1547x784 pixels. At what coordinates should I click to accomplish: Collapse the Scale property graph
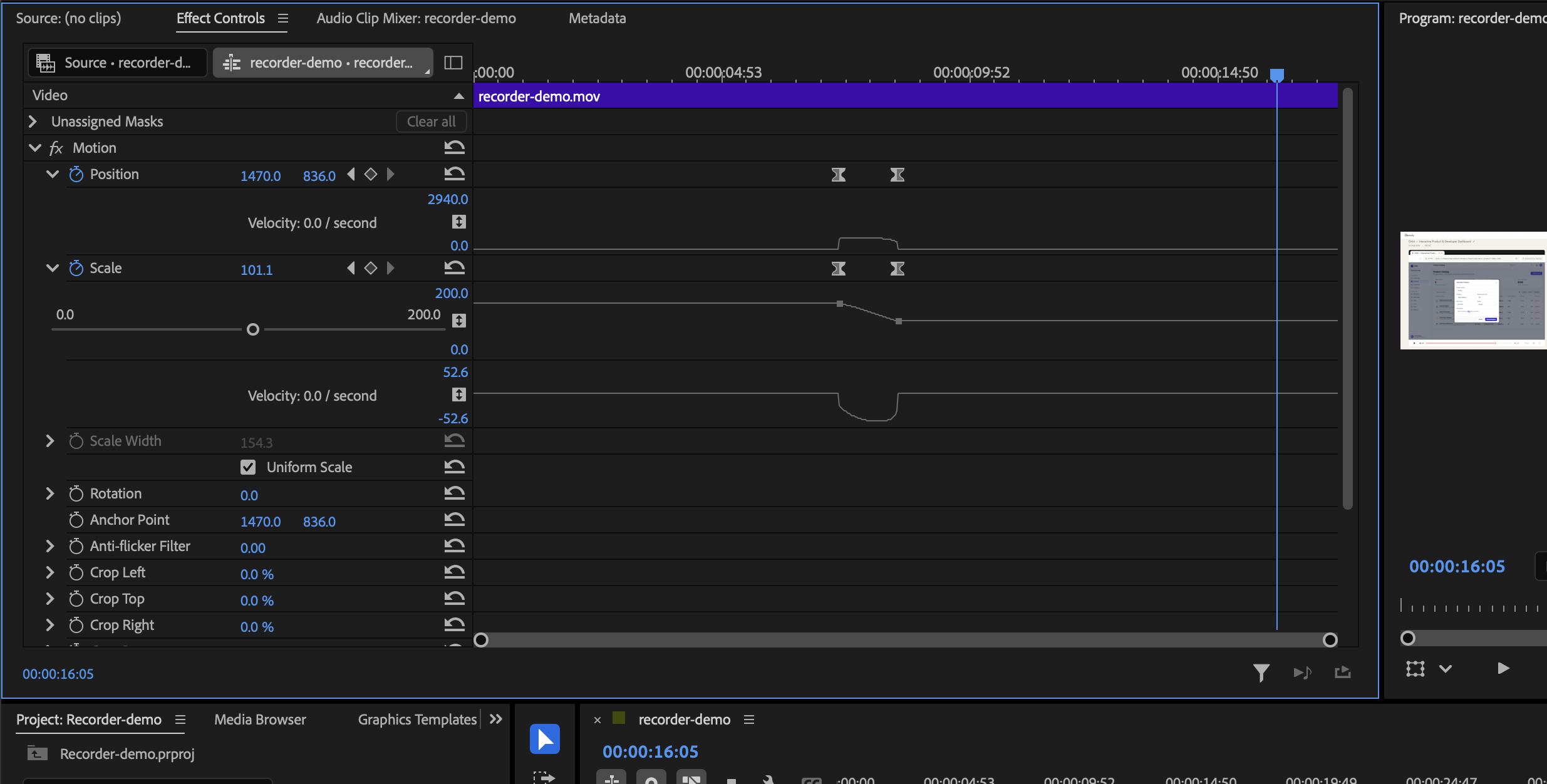click(x=53, y=268)
